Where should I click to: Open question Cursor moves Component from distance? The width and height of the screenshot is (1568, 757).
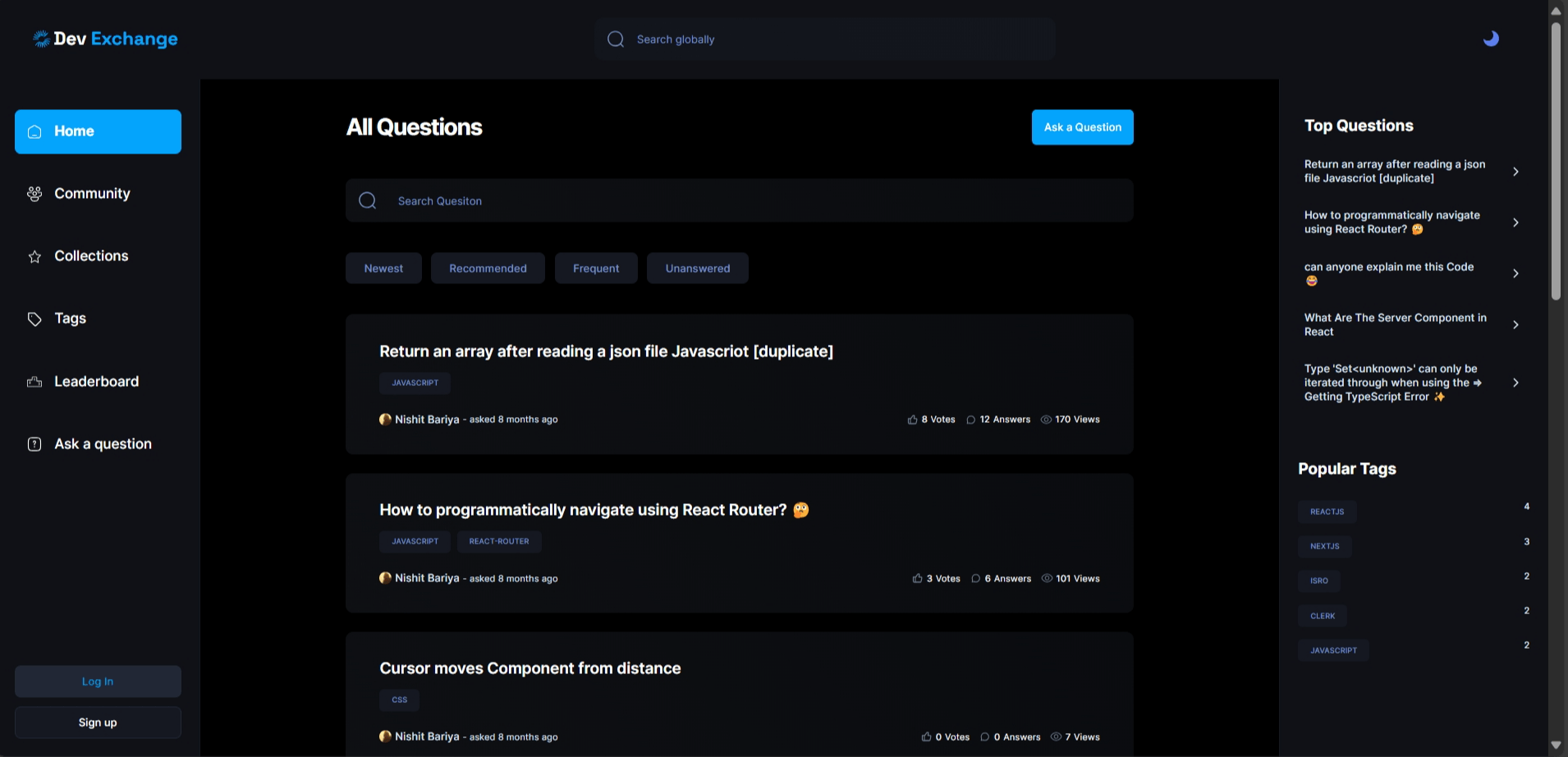point(530,668)
